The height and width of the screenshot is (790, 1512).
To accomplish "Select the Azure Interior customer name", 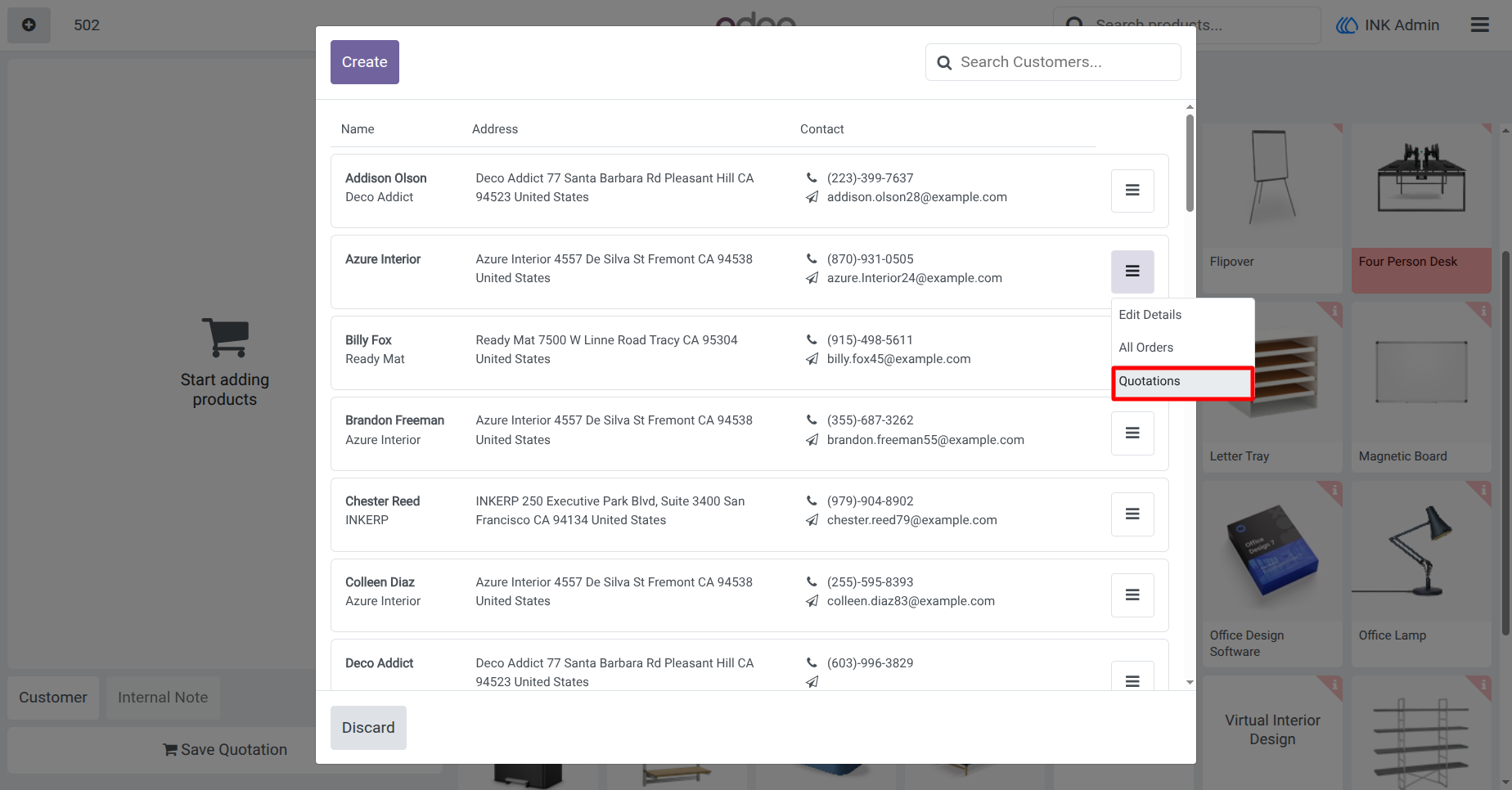I will coord(383,259).
